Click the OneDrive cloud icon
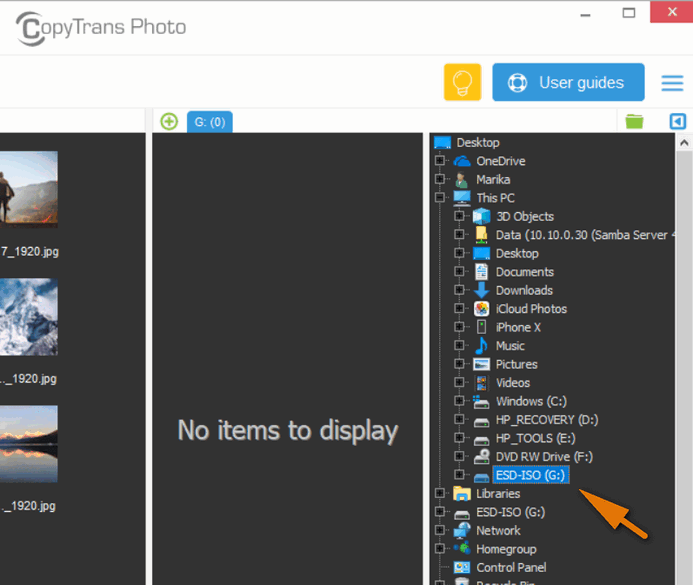Screen dimensions: 693x585 pos(461,161)
